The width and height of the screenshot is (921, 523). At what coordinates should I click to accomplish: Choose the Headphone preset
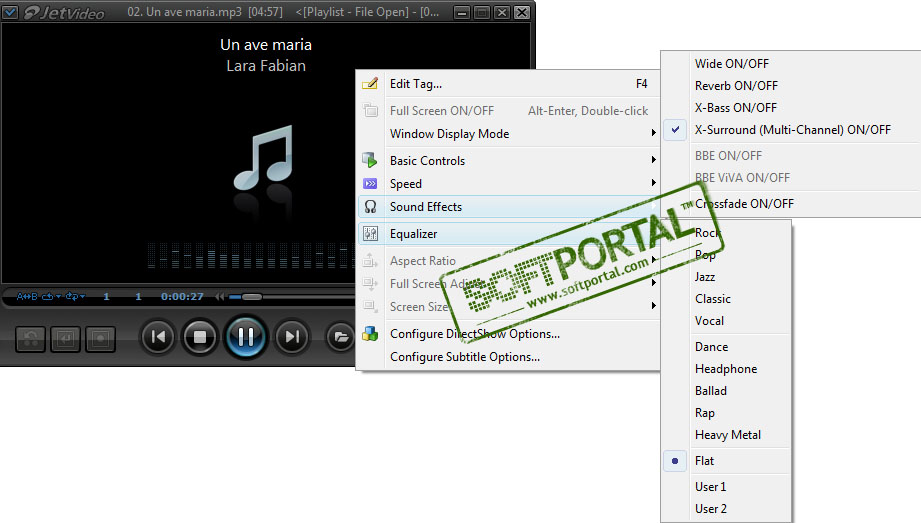[x=726, y=369]
